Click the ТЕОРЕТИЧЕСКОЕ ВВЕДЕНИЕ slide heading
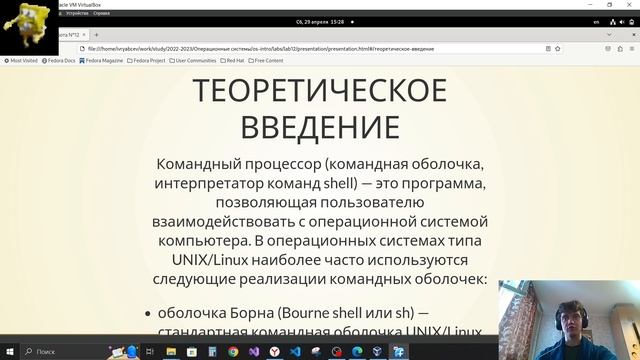 coord(320,108)
